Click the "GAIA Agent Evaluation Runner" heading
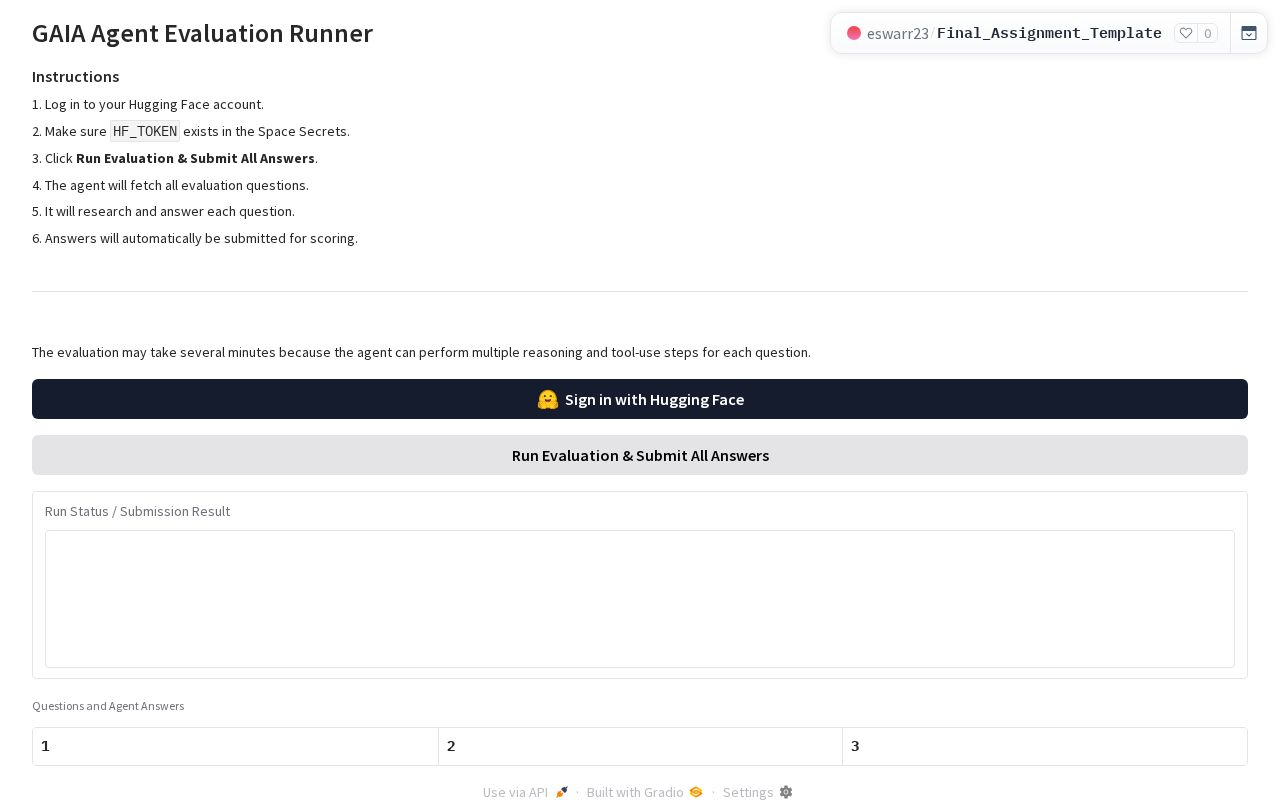 click(202, 33)
